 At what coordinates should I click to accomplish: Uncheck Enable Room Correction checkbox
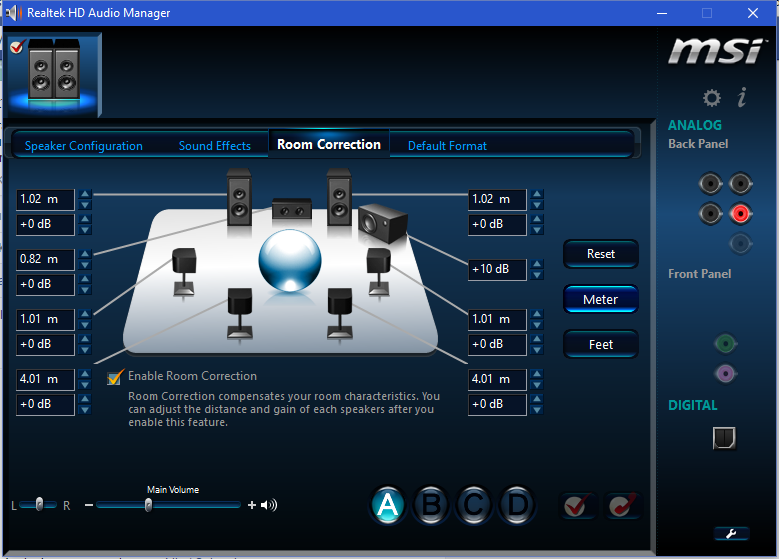115,377
